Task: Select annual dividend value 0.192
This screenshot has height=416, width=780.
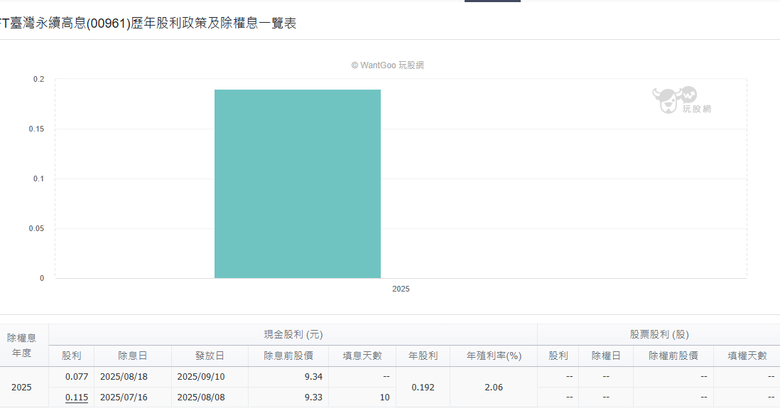Action: tap(423, 387)
